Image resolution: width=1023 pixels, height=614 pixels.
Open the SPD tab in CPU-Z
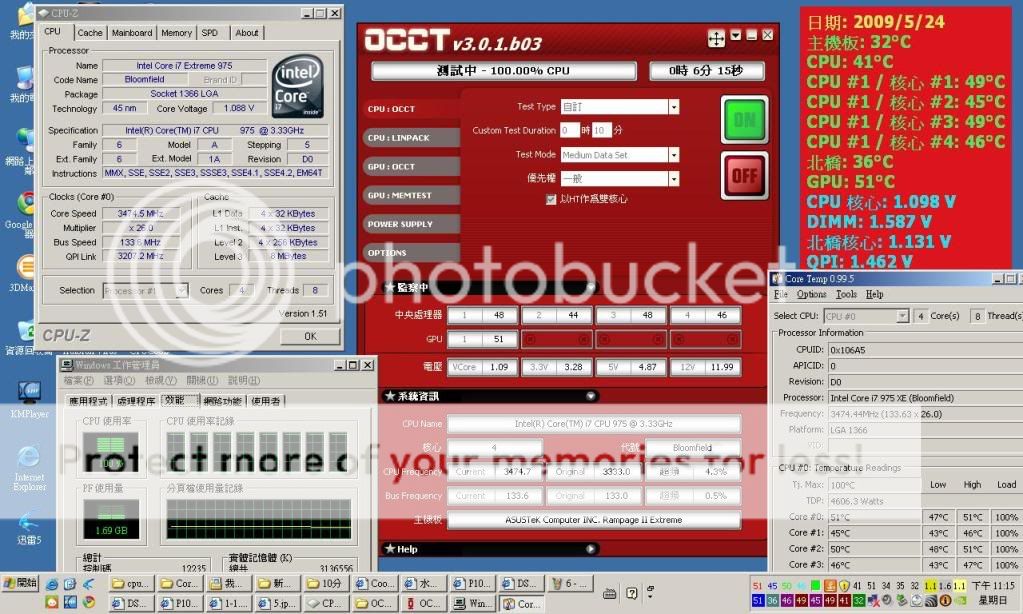click(x=210, y=33)
